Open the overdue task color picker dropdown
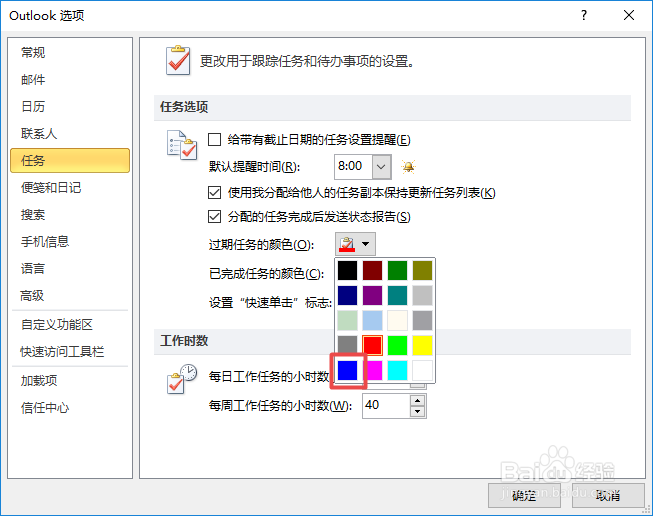This screenshot has width=653, height=516. pos(355,244)
